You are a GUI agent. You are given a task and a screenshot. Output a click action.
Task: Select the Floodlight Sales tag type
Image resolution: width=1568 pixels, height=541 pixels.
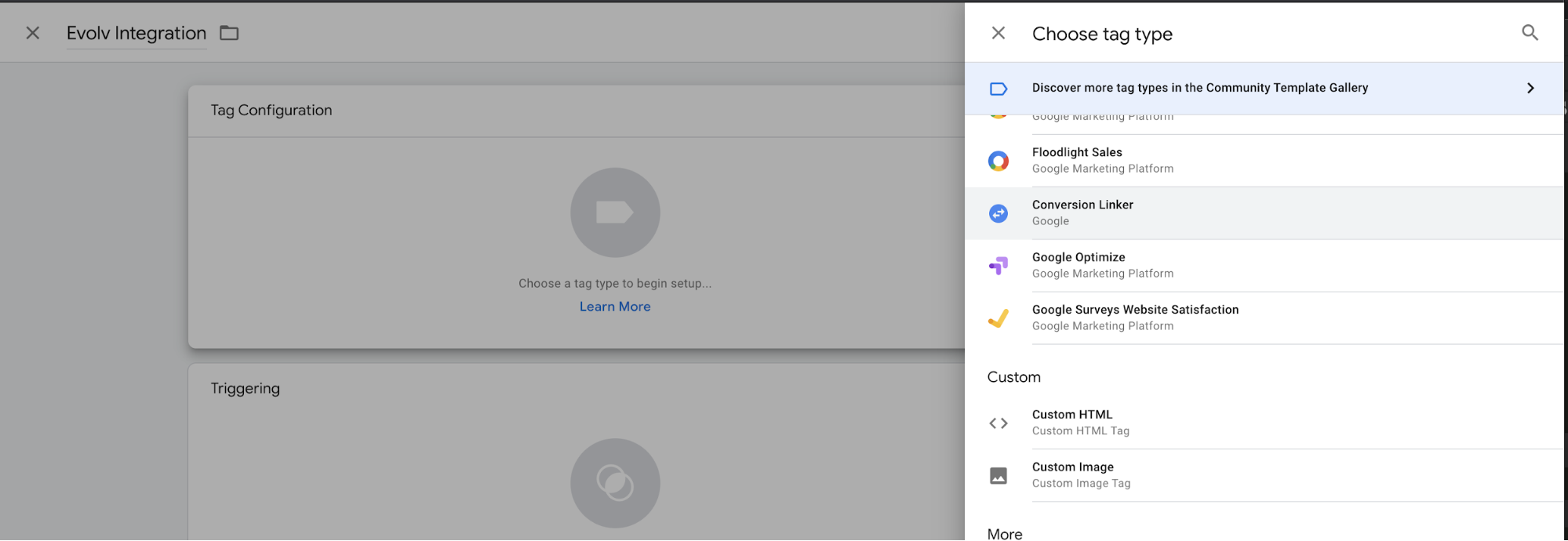[1264, 161]
